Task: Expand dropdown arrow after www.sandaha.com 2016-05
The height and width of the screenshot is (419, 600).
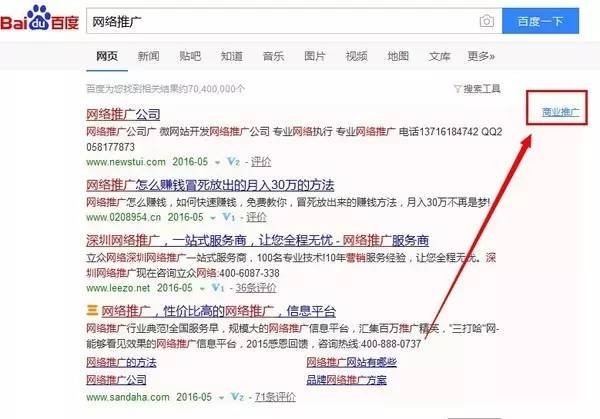Action: pyautogui.click(x=221, y=398)
